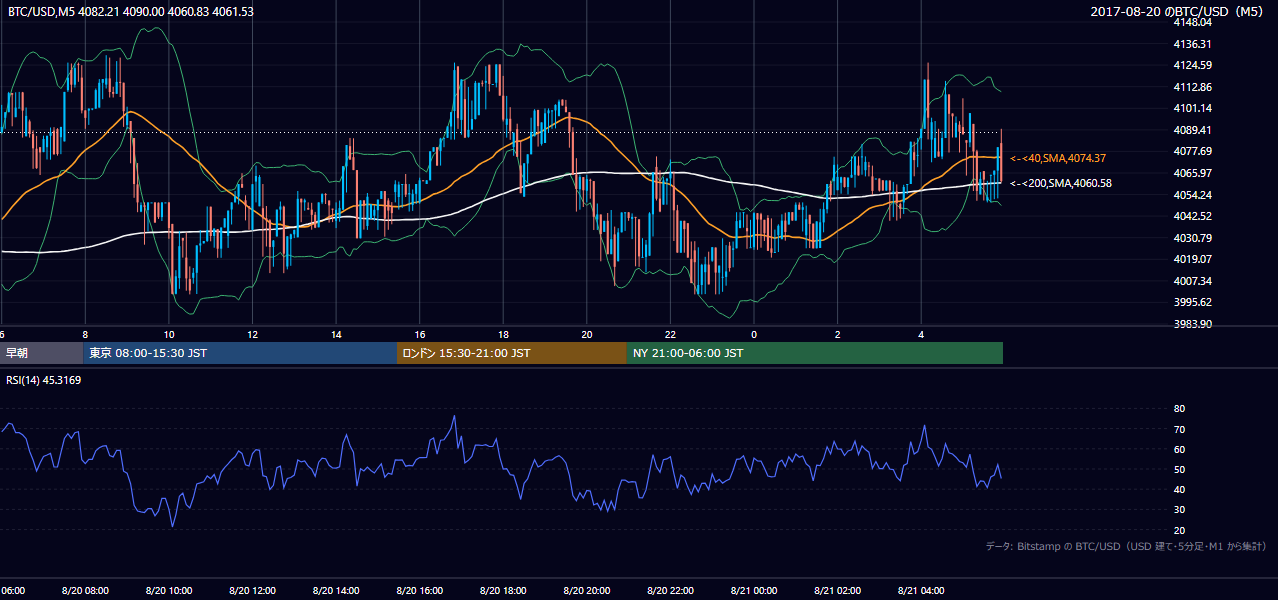Click the RSI 40 level label
Screen dimensions: 1278x600
[x=1179, y=489]
